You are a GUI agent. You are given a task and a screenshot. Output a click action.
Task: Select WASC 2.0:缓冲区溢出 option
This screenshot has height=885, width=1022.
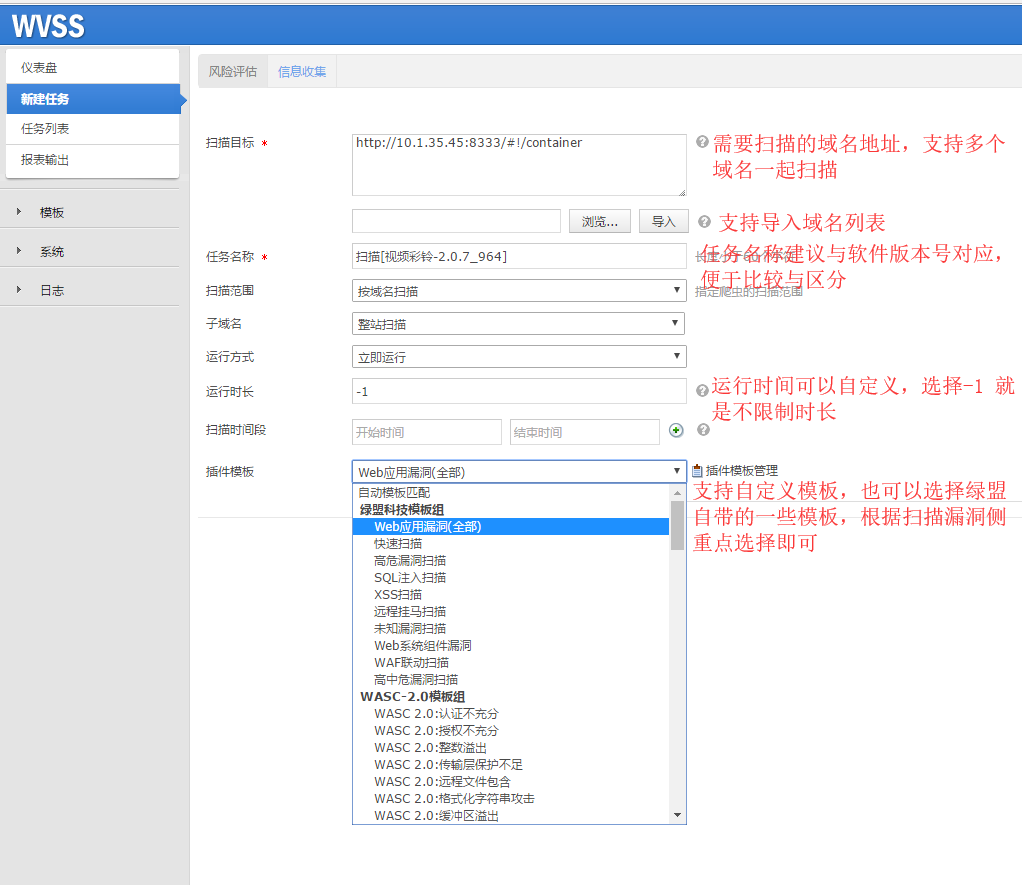coord(511,815)
